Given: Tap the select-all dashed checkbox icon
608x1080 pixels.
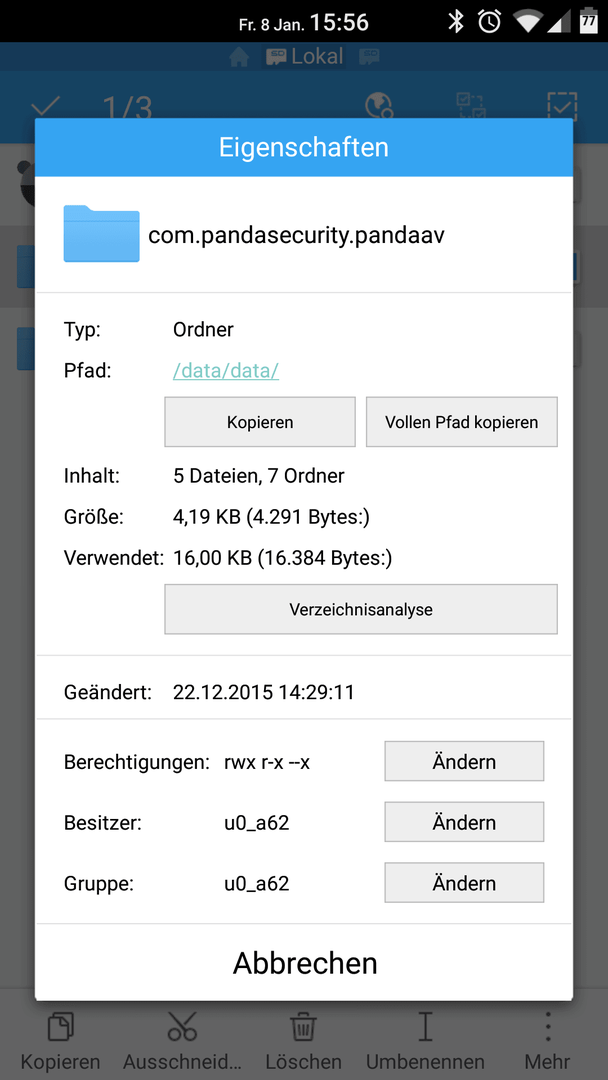Looking at the screenshot, I should (562, 106).
